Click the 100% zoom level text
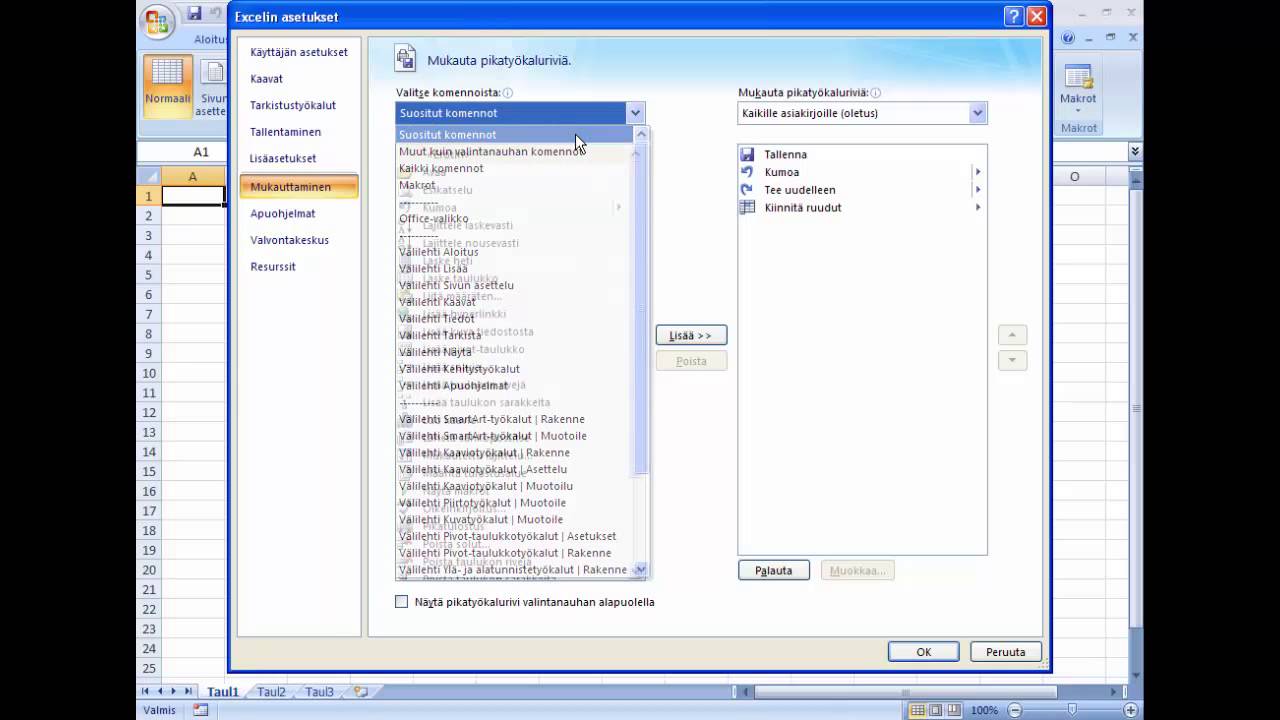 coord(985,710)
